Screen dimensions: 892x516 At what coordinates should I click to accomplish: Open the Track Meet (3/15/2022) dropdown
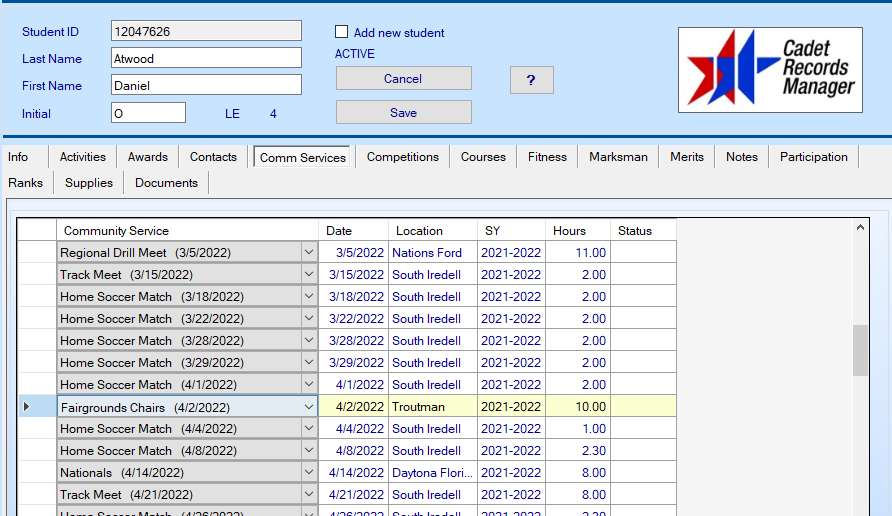[309, 275]
